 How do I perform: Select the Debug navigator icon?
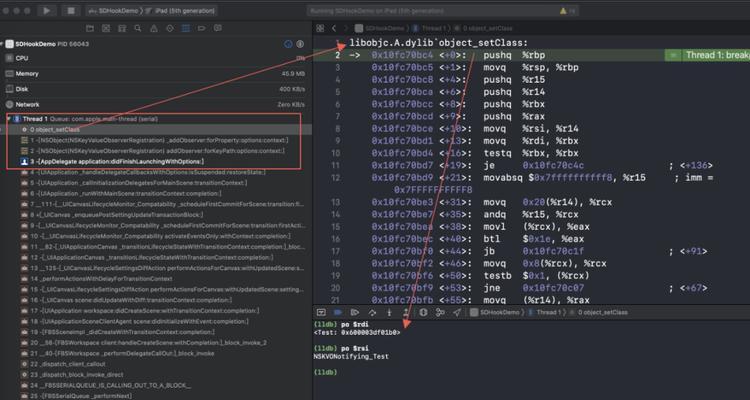click(x=186, y=29)
